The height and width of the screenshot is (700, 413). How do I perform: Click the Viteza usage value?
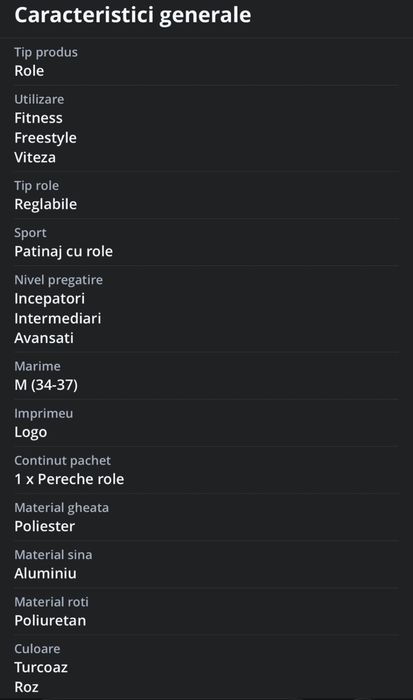click(x=35, y=157)
